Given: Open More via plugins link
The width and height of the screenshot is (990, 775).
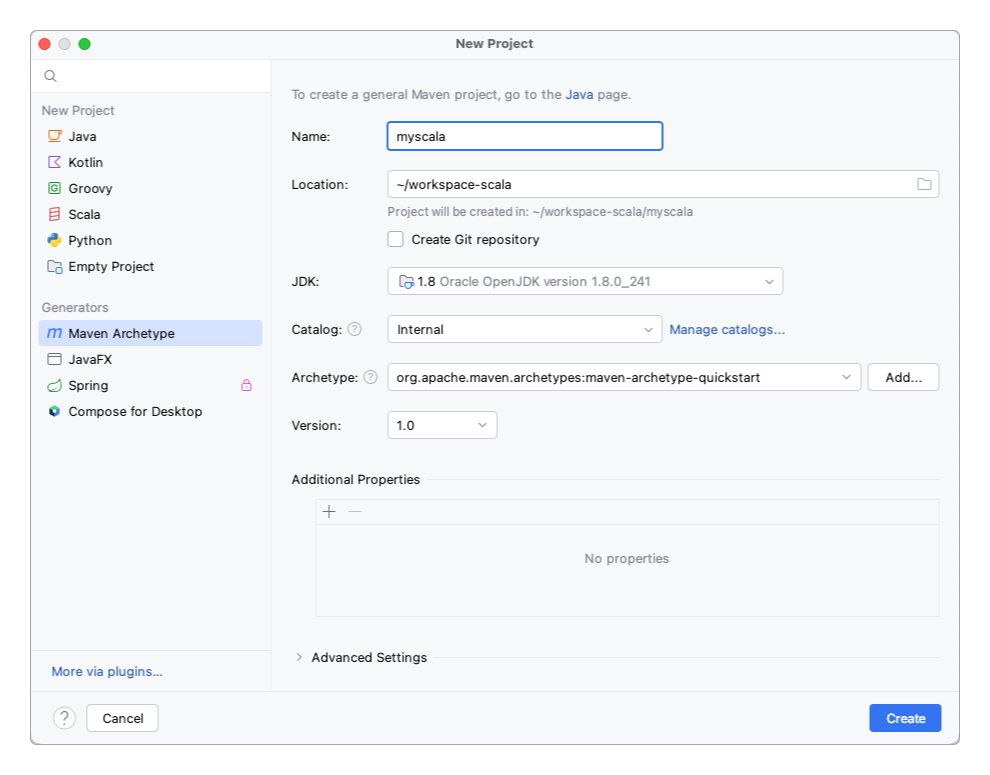Looking at the screenshot, I should 107,671.
